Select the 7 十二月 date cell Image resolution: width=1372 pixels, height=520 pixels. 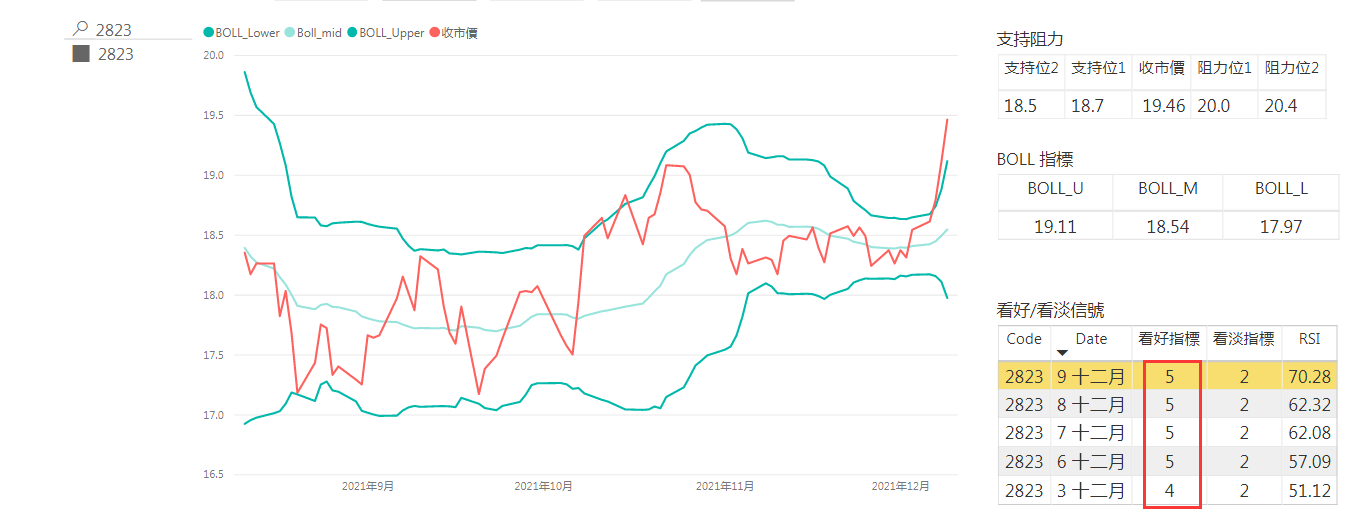pos(1091,433)
